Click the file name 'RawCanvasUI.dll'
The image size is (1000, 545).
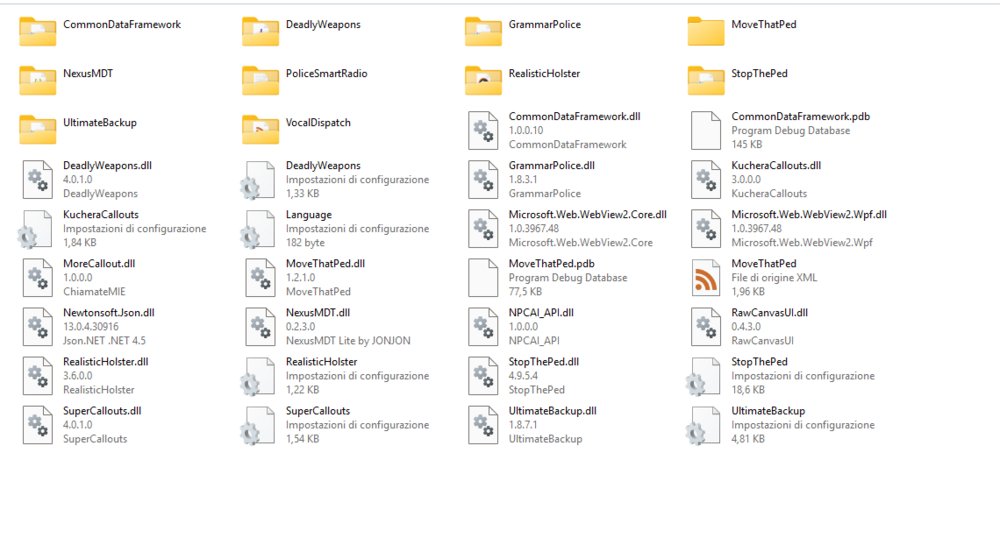(770, 313)
